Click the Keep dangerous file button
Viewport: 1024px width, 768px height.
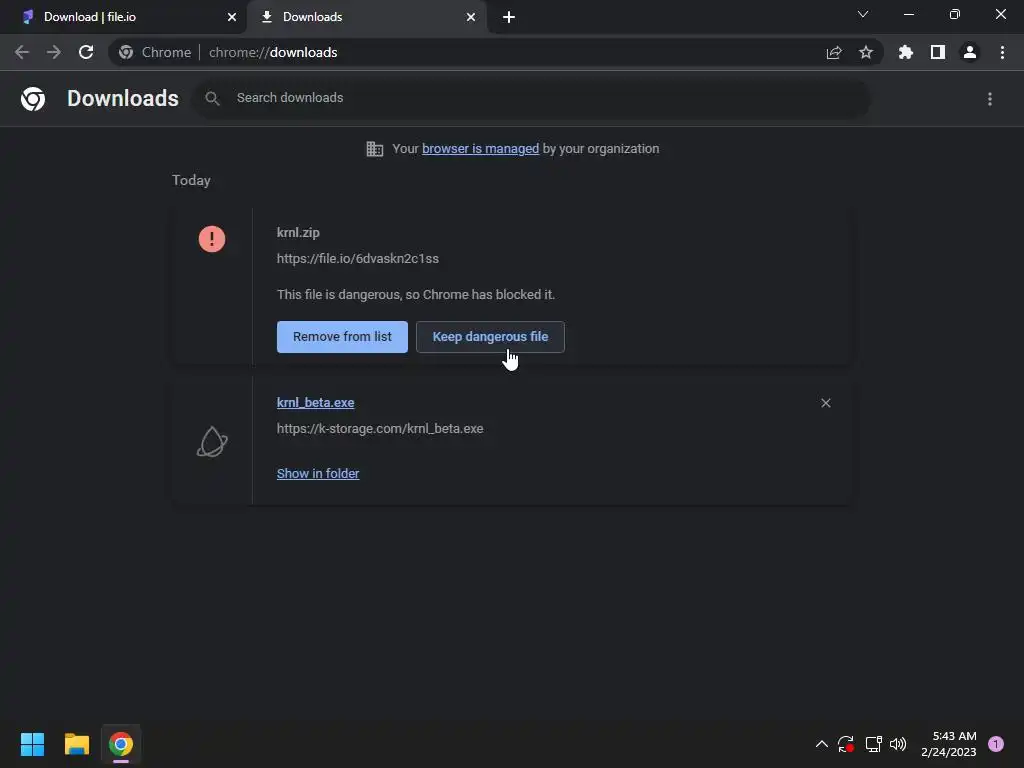pos(490,337)
